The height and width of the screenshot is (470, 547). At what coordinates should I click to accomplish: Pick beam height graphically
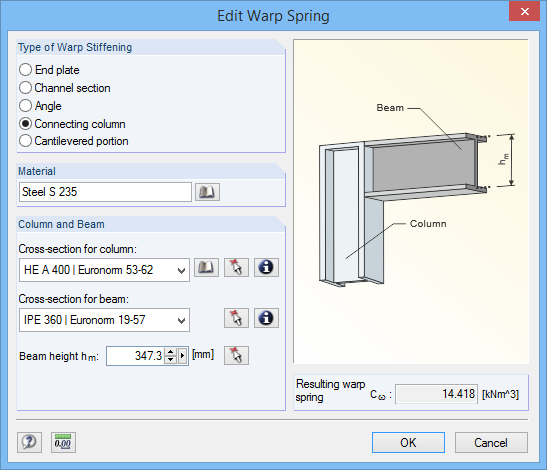236,356
